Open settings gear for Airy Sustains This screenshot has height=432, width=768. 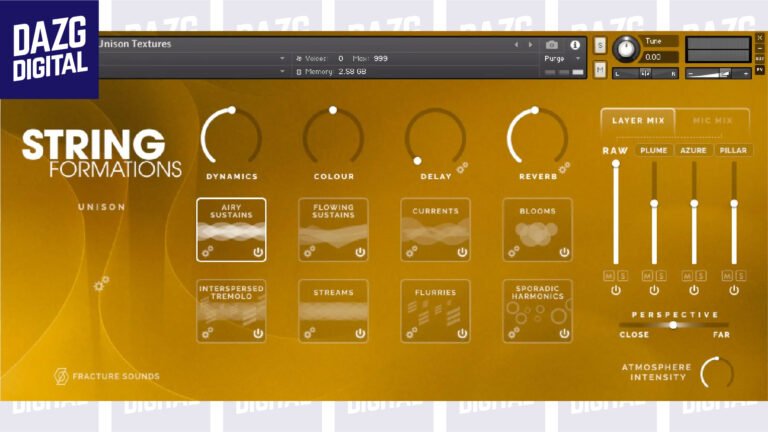pos(207,251)
